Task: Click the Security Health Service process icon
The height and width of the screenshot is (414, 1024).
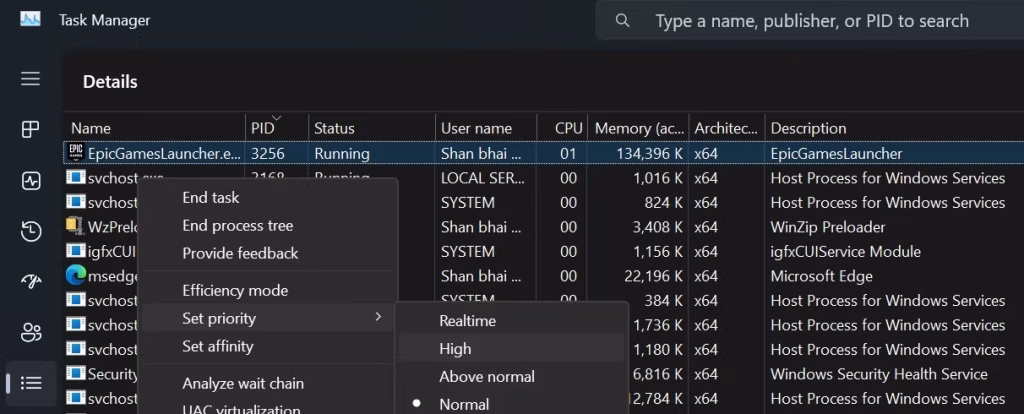Action: [76, 374]
